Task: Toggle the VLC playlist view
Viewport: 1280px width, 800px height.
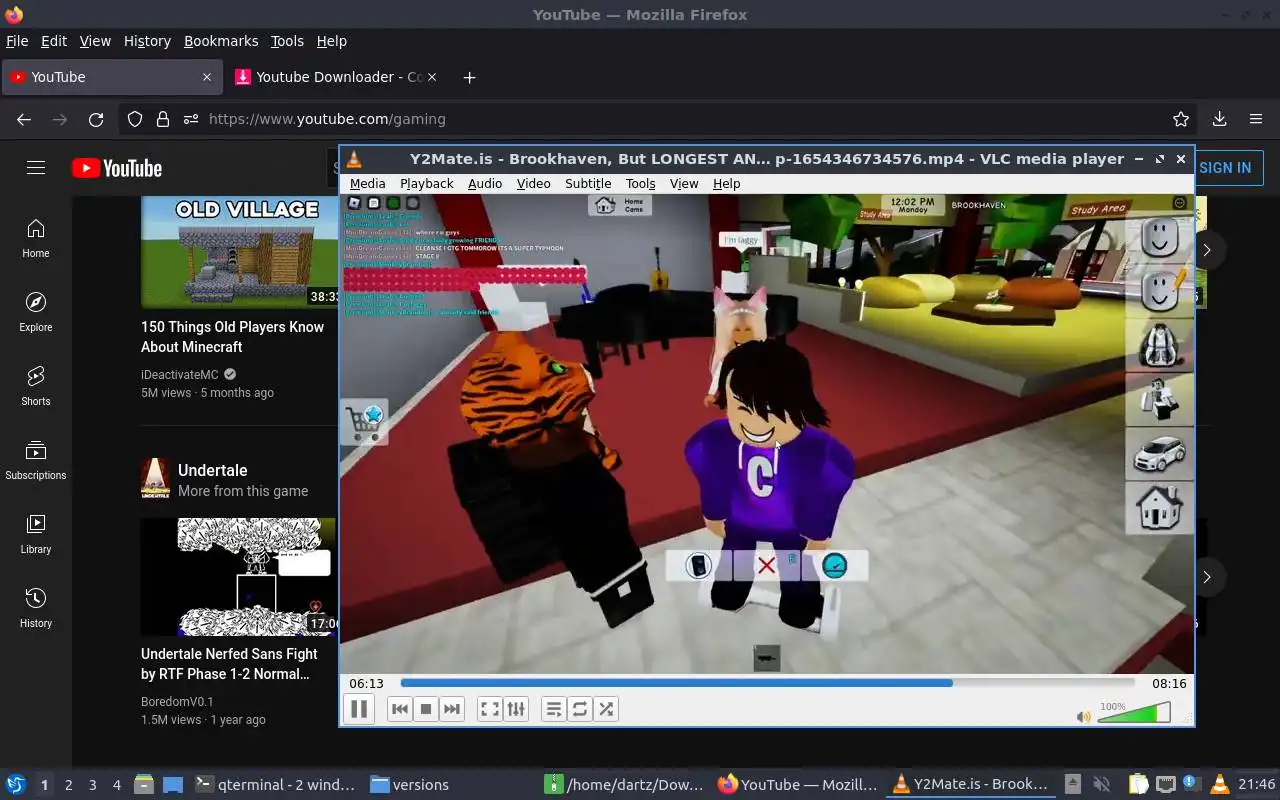Action: [554, 709]
